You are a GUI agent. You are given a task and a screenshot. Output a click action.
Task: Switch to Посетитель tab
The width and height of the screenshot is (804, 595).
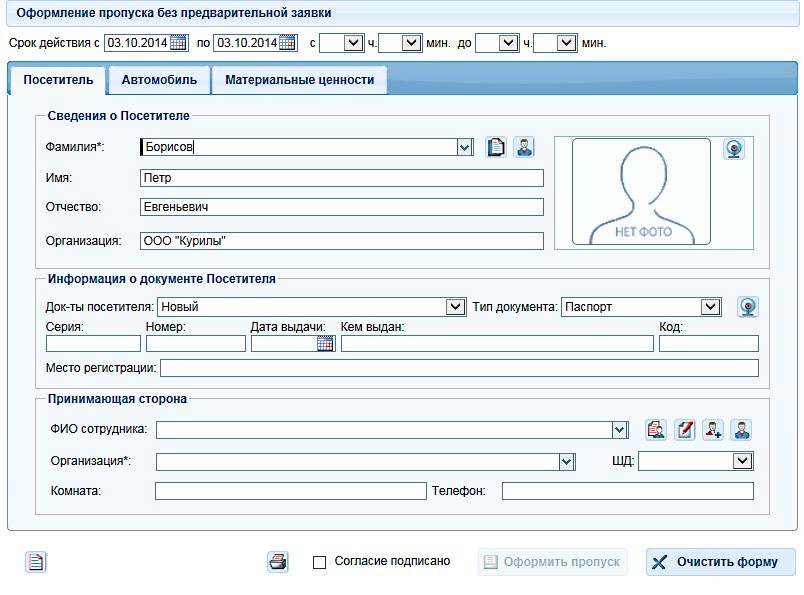[x=58, y=80]
